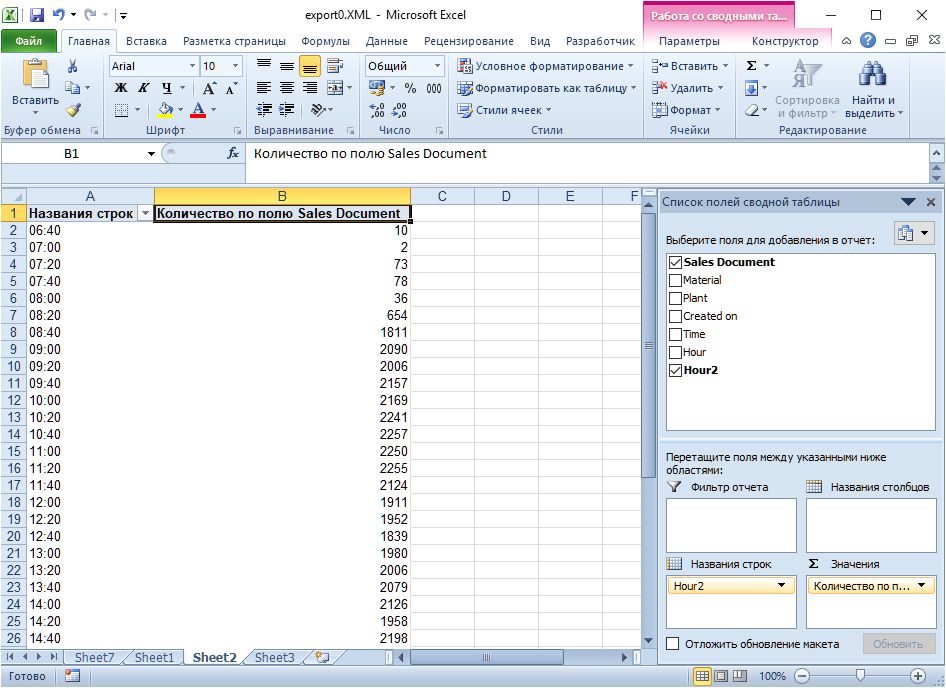946x688 pixels.
Task: Open the Arial font name dropdown
Action: click(x=192, y=66)
